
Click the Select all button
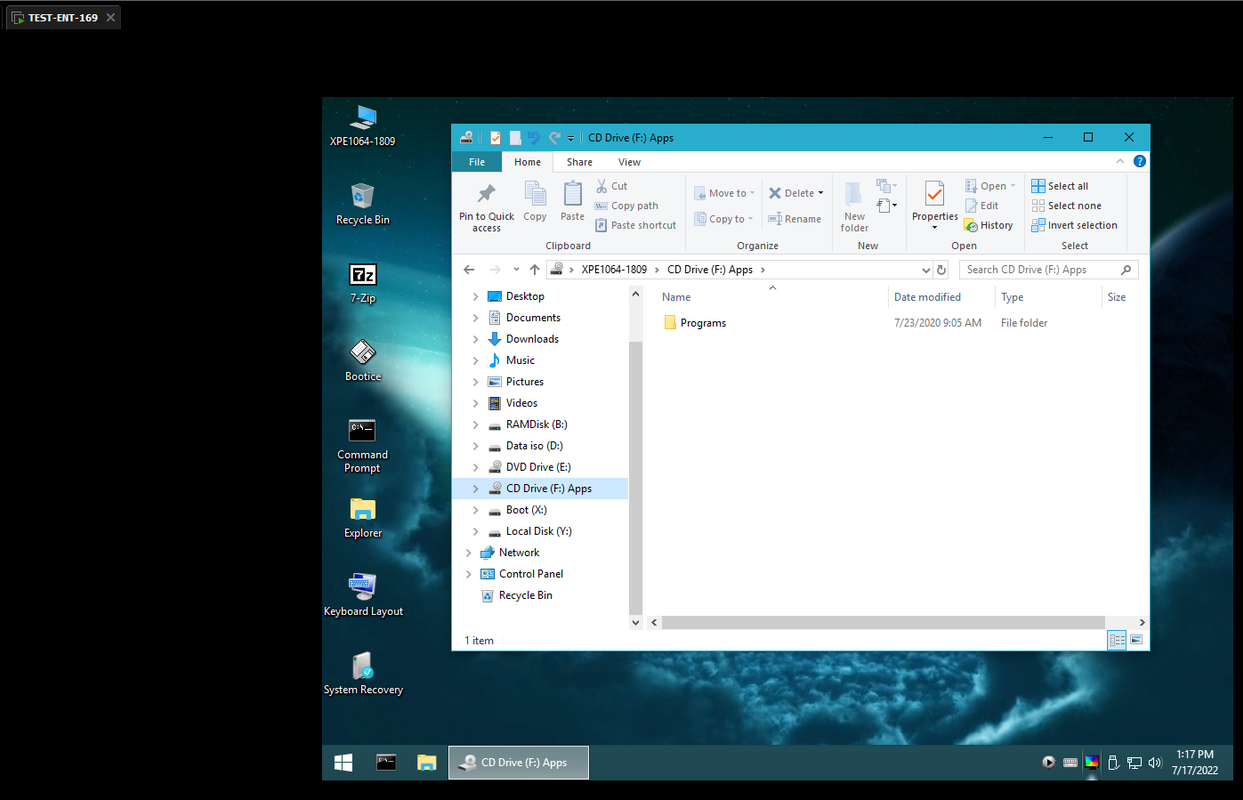(x=1060, y=186)
